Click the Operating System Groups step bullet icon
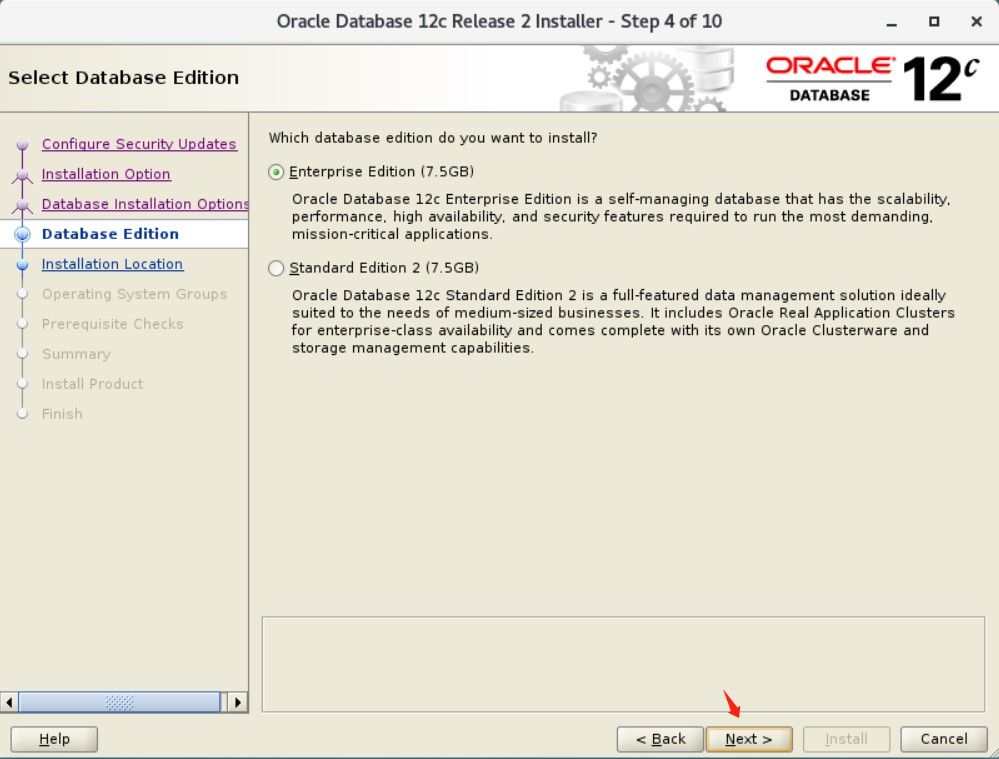The width and height of the screenshot is (999, 759). [22, 294]
